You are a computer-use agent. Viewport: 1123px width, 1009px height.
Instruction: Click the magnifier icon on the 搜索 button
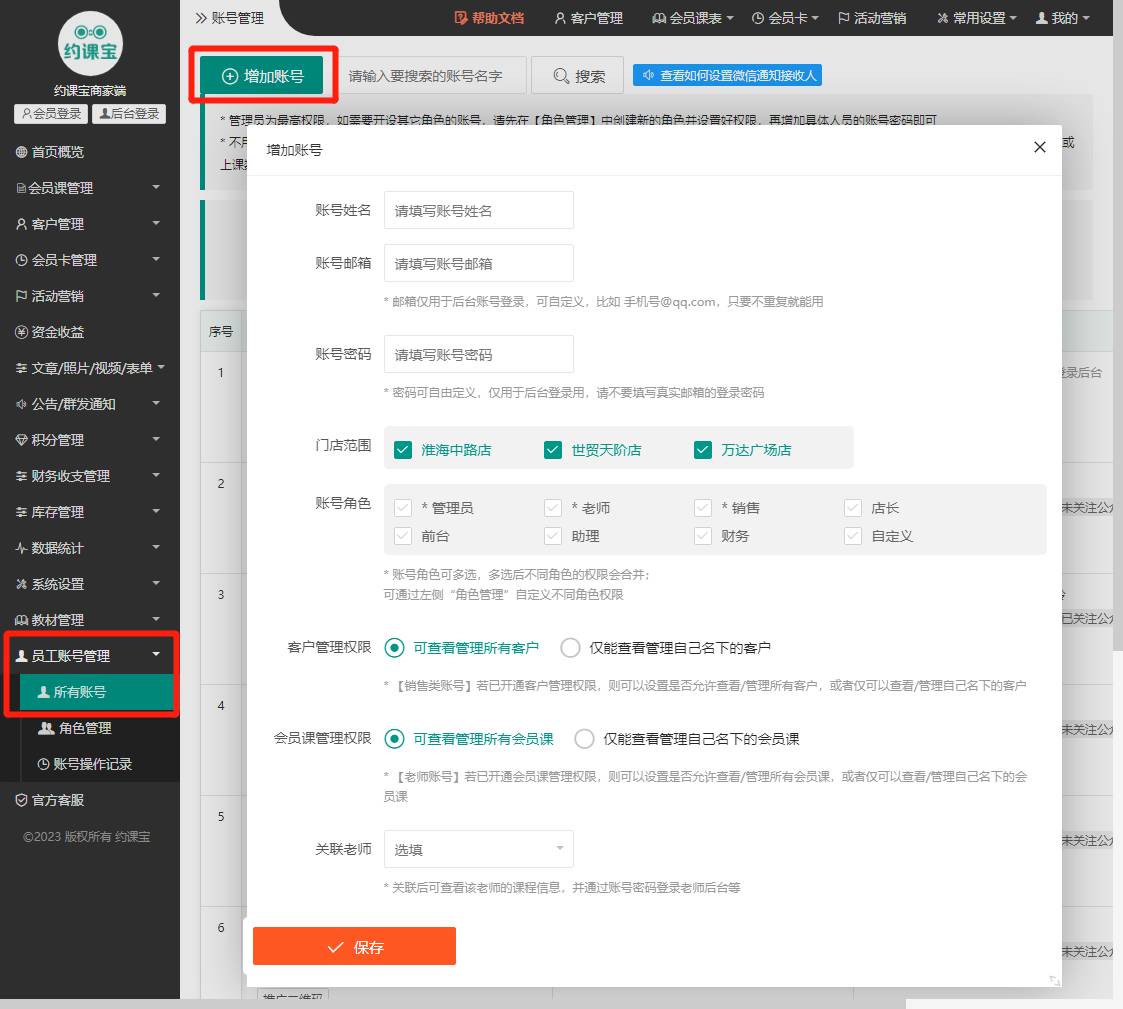pyautogui.click(x=562, y=76)
